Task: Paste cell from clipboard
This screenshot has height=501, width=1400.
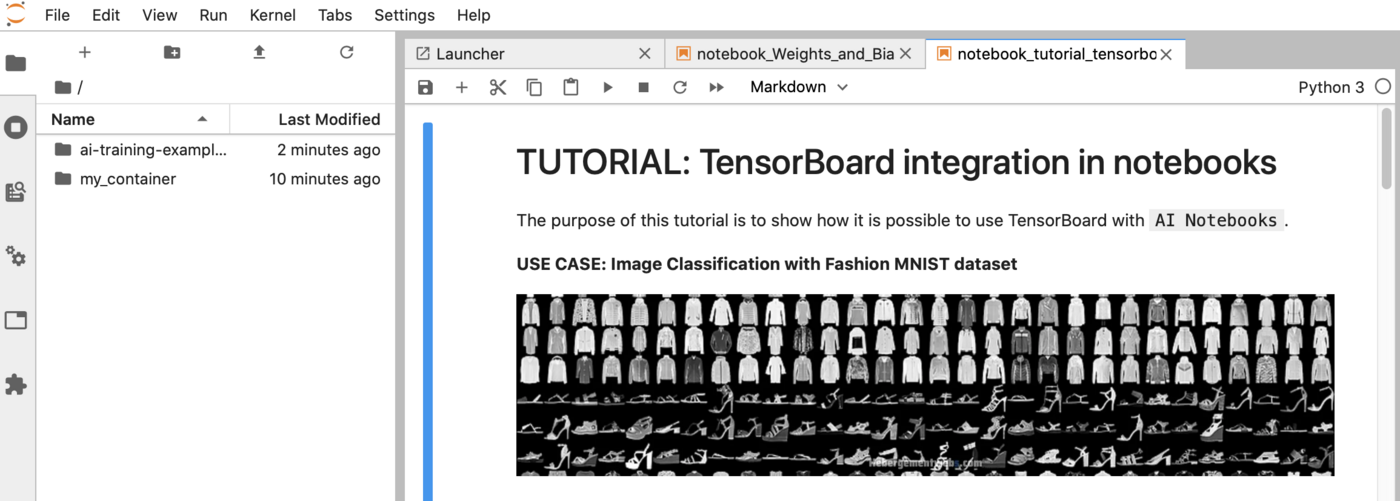Action: [x=570, y=87]
